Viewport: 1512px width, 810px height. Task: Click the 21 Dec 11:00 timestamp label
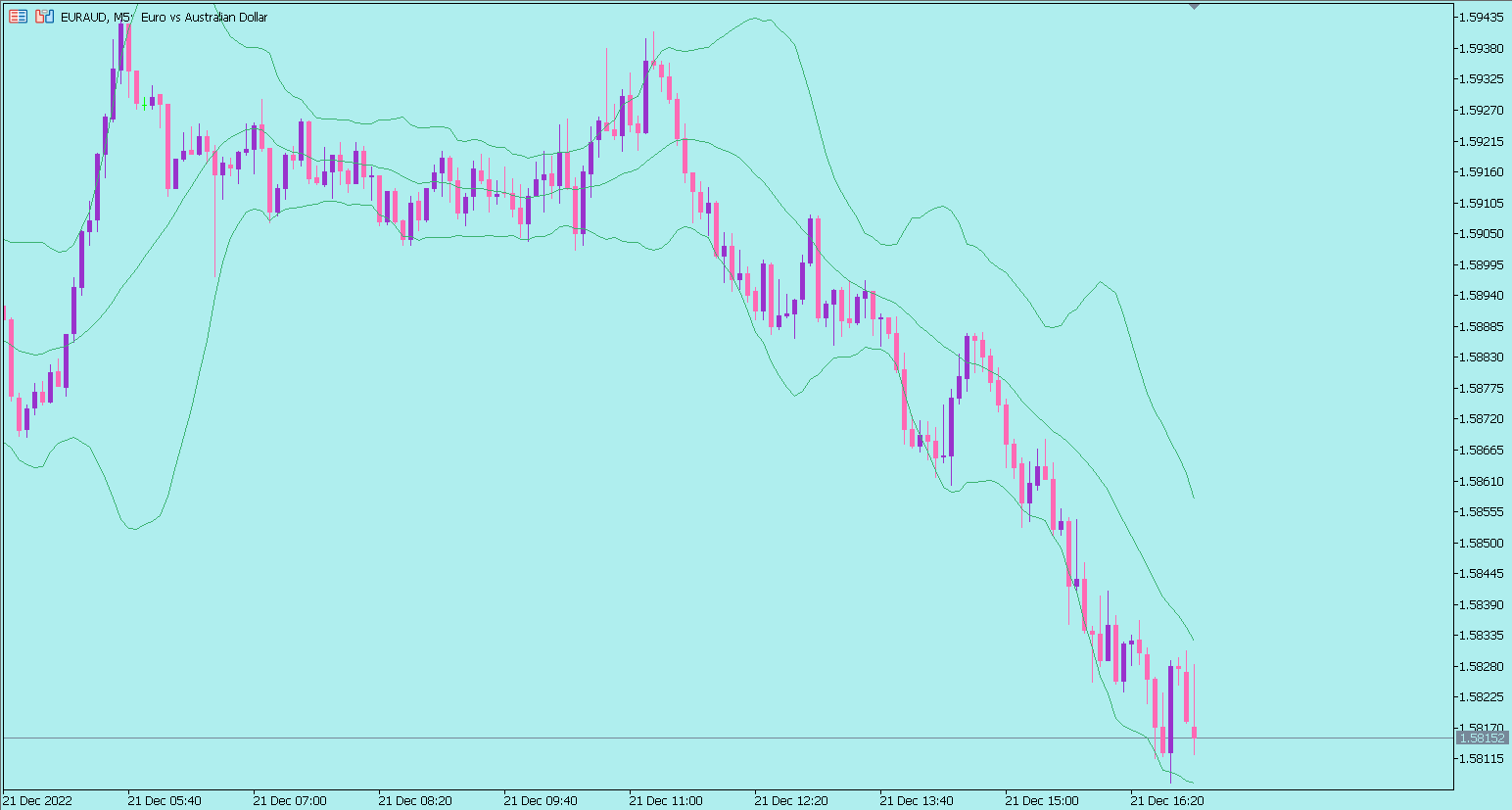pos(665,799)
